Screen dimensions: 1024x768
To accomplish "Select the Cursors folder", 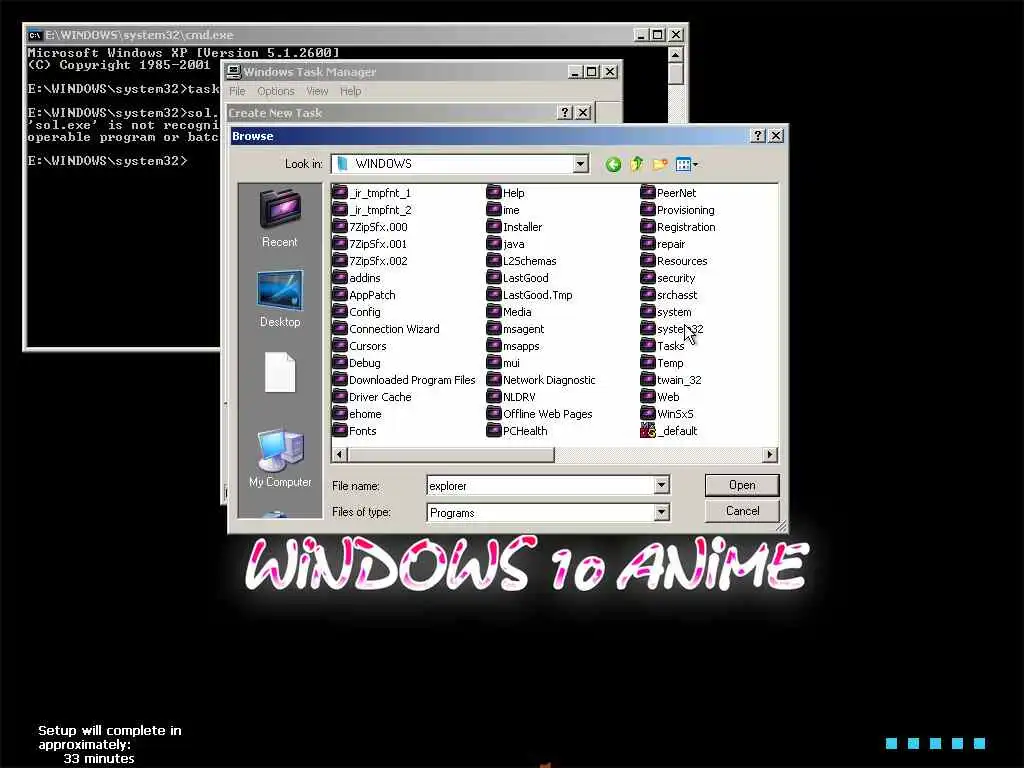I will pos(359,346).
